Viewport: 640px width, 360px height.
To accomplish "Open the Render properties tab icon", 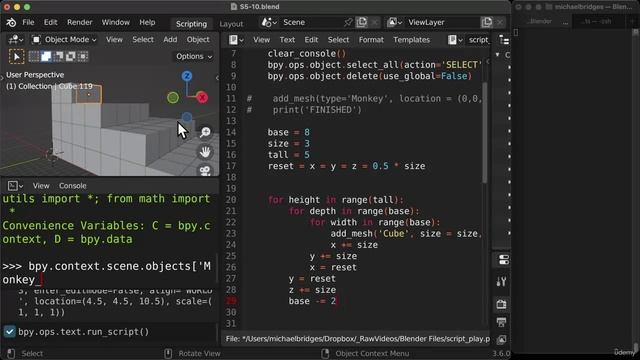I will [502, 304].
